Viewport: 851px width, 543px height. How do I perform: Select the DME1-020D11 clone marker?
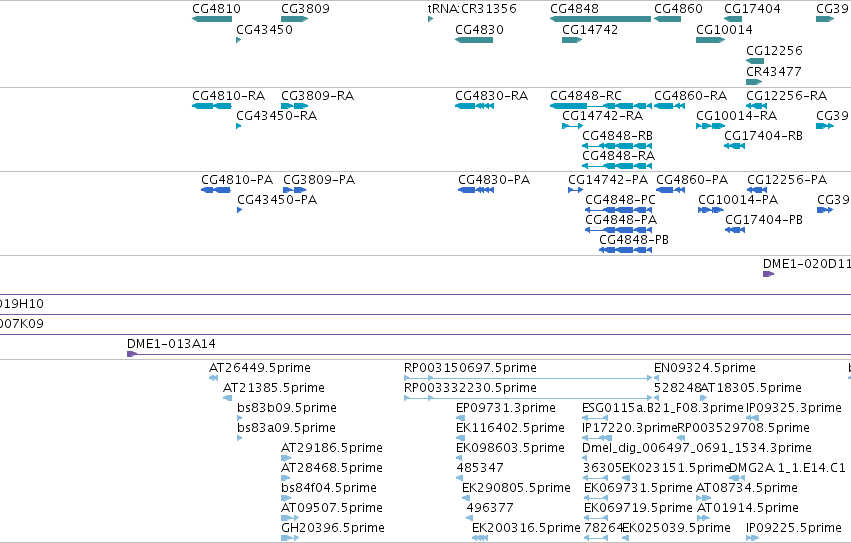click(x=769, y=274)
